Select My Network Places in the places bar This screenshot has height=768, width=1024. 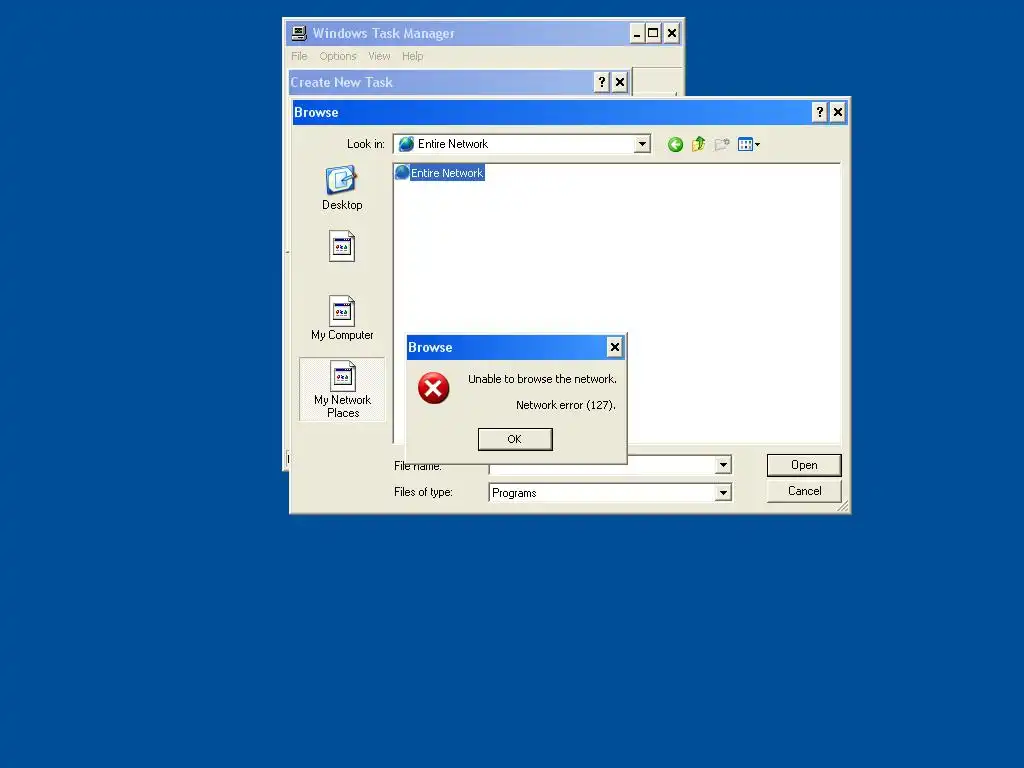[x=342, y=389]
